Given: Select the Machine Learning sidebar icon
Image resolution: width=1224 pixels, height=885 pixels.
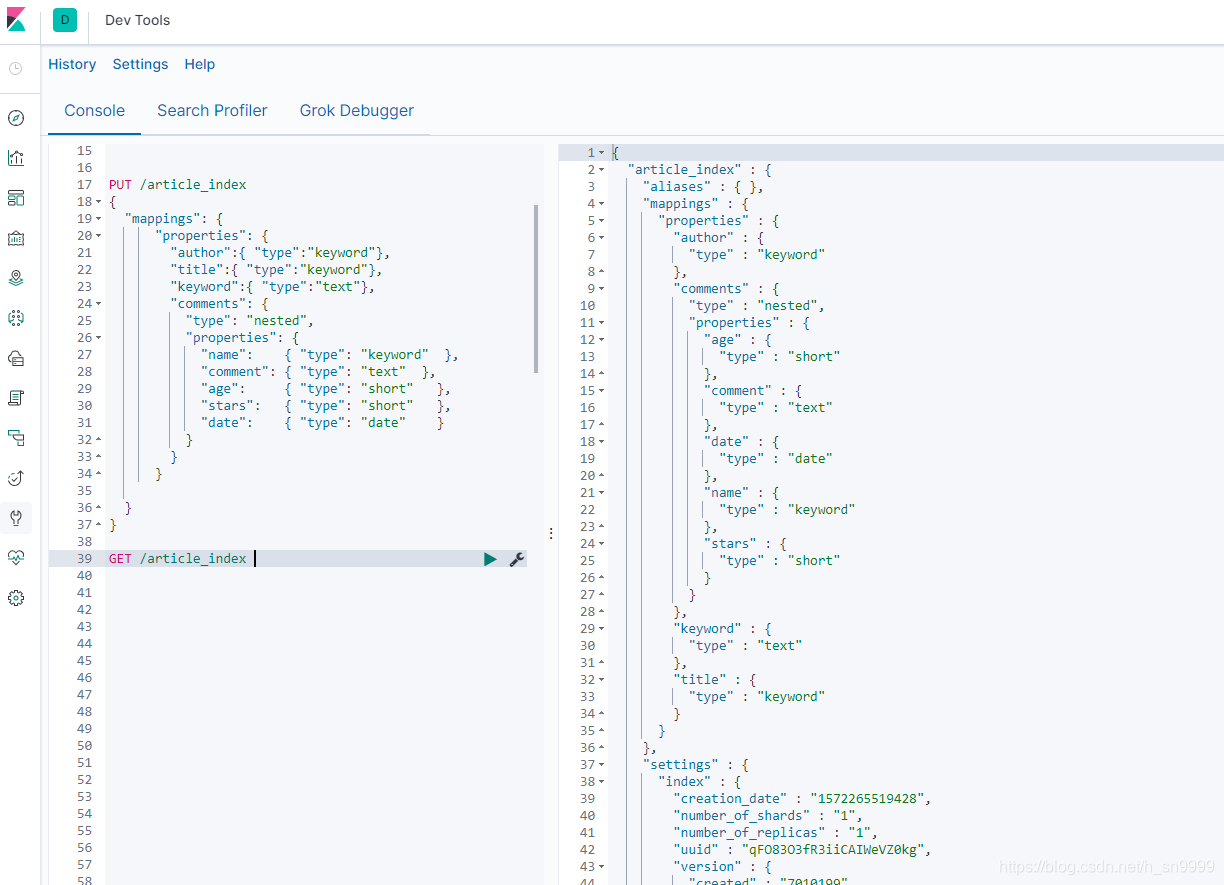Looking at the screenshot, I should tap(15, 318).
